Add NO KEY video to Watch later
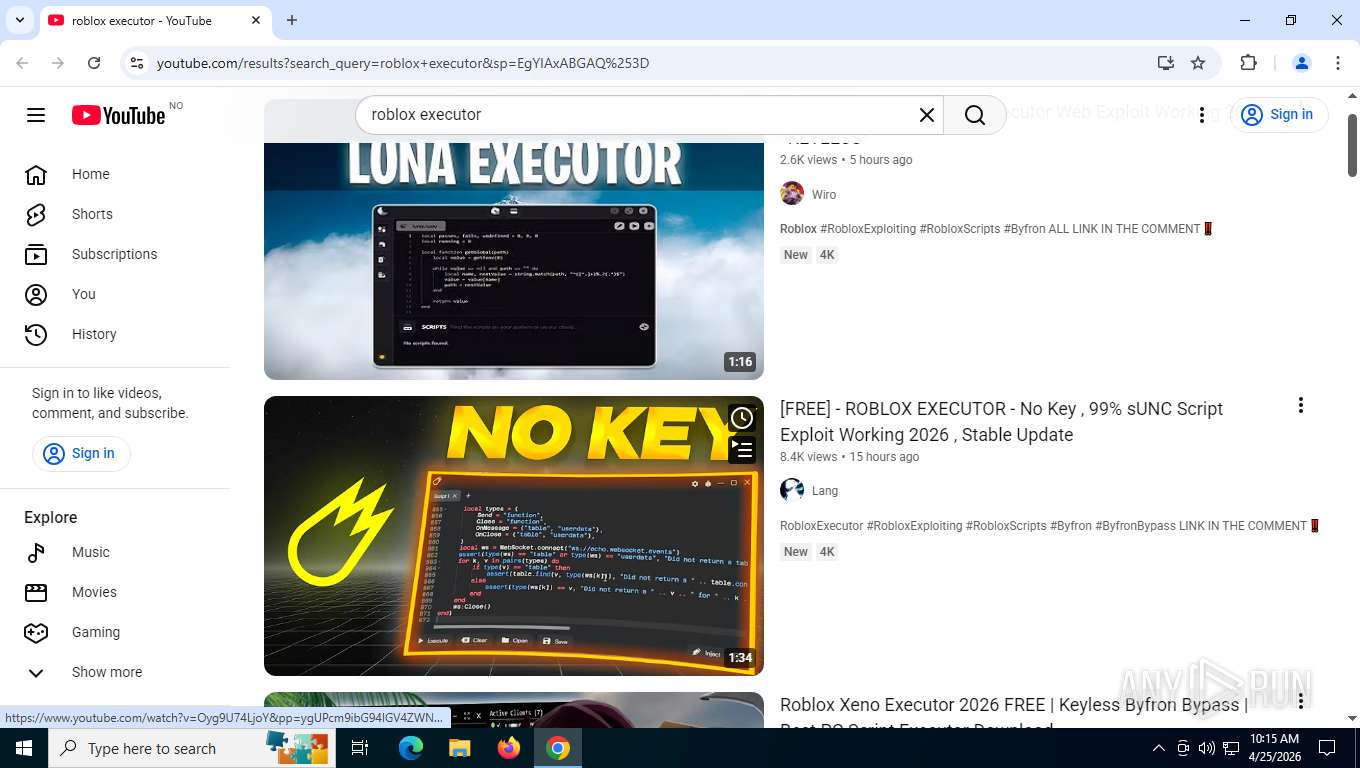1360x768 pixels. (x=741, y=418)
